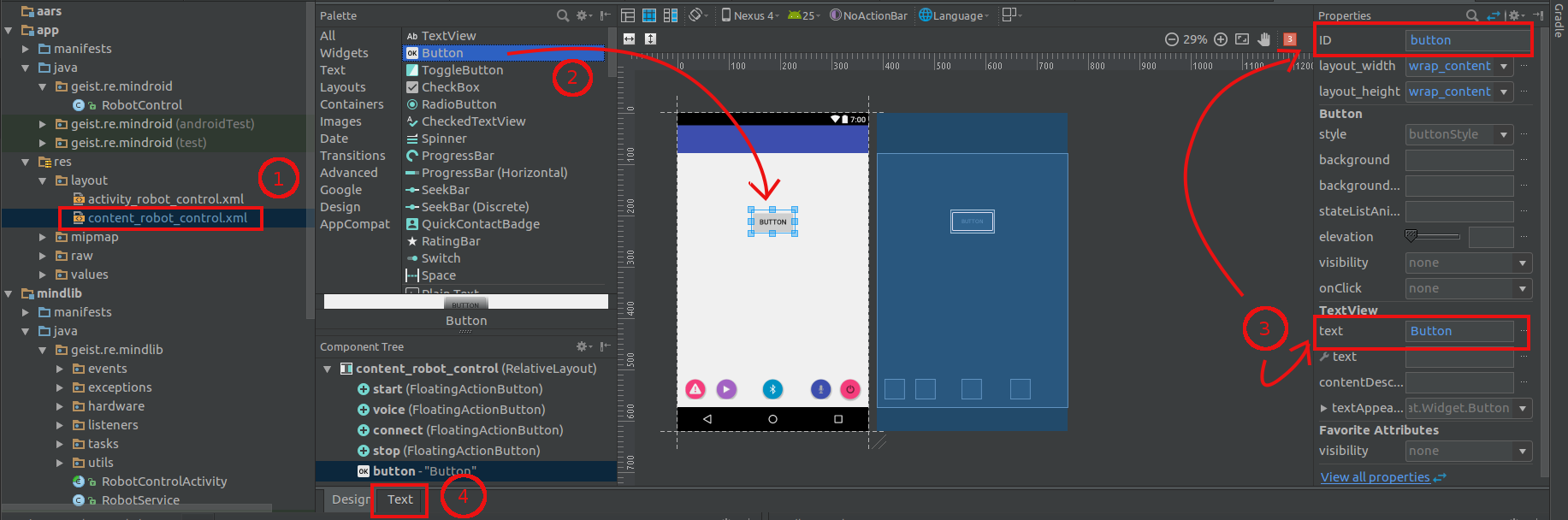Activate the pan hand tool
The image size is (1568, 520).
tap(1264, 39)
